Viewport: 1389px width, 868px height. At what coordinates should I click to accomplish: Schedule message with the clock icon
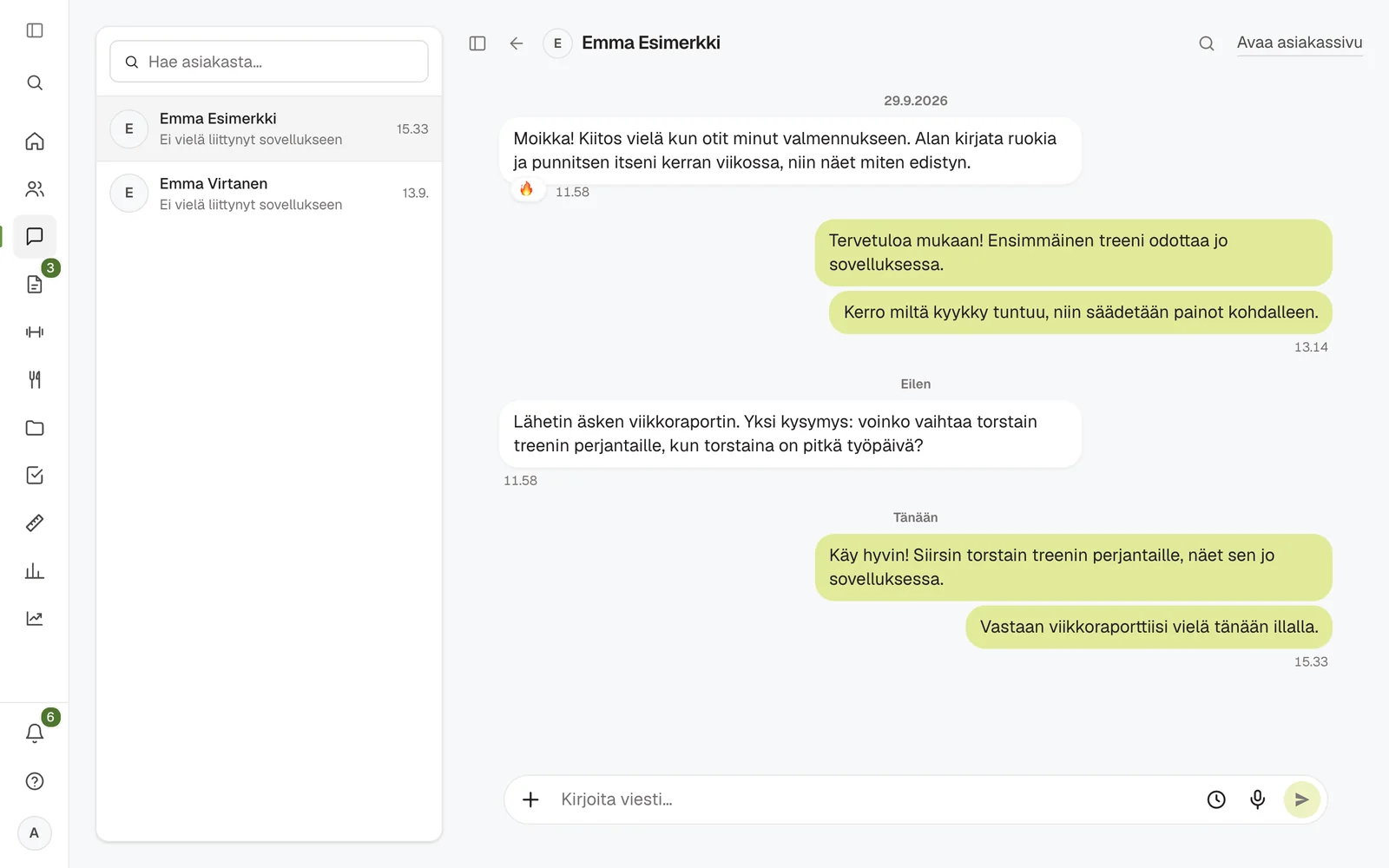(1216, 799)
